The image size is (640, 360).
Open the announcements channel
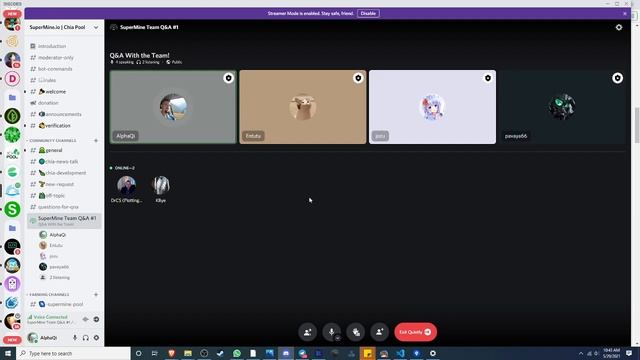(64, 114)
